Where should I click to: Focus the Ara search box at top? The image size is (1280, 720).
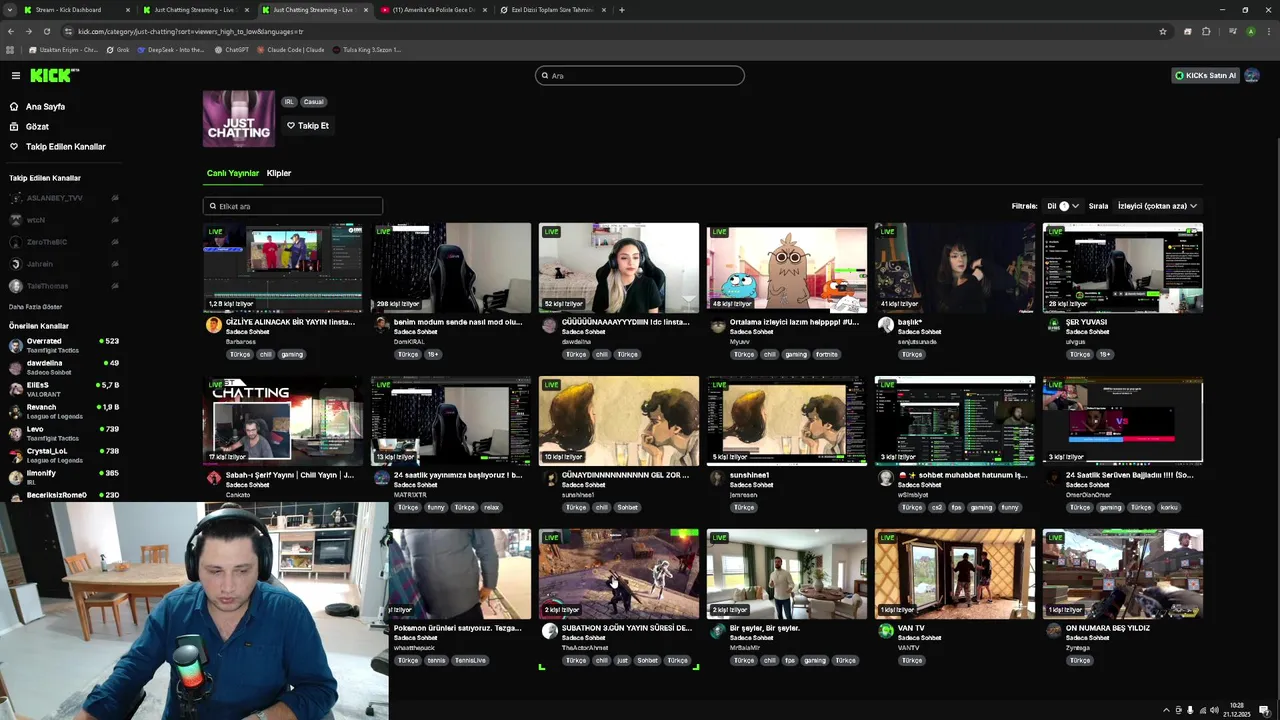pos(640,75)
